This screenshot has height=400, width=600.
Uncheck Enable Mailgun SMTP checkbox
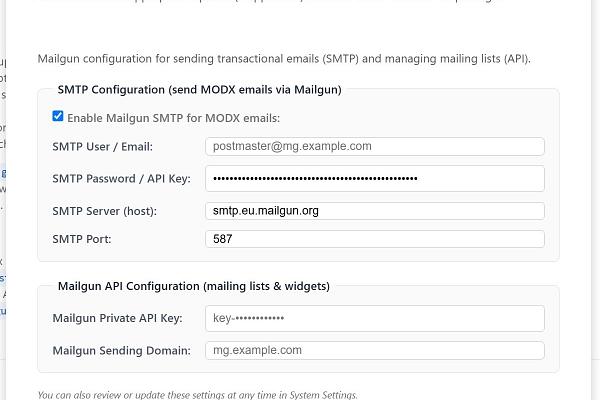click(58, 116)
